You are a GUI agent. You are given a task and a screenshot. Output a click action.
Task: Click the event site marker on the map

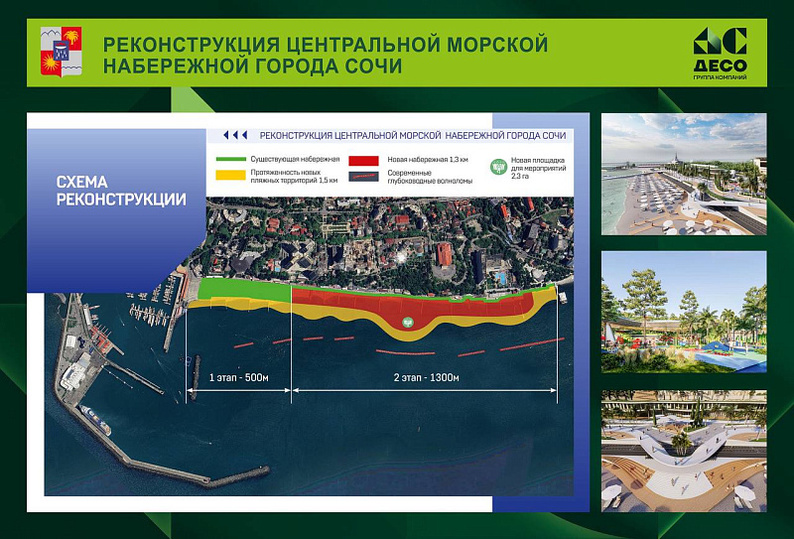pyautogui.click(x=408, y=322)
